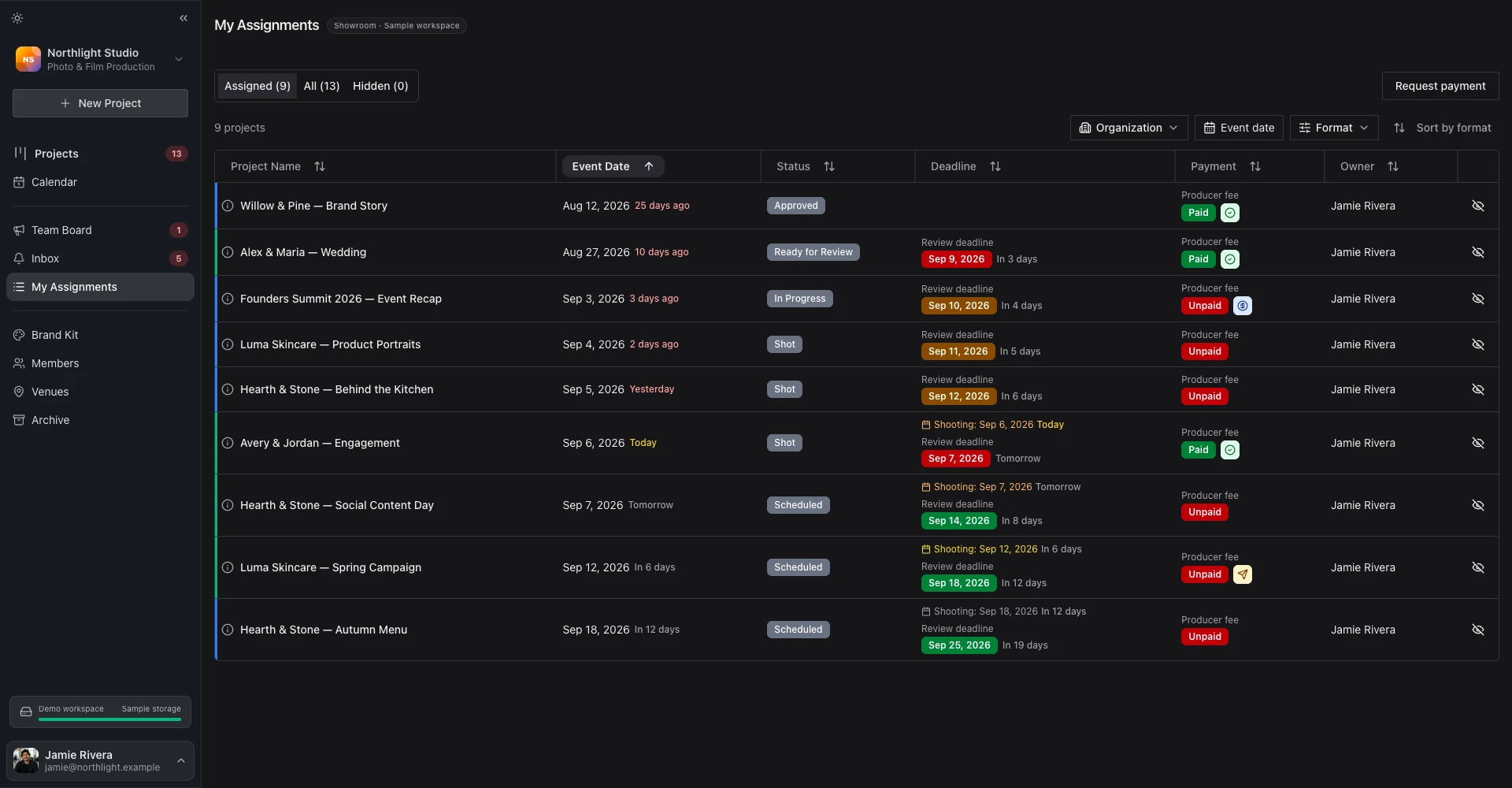Open the Calendar sidebar item

coord(100,182)
